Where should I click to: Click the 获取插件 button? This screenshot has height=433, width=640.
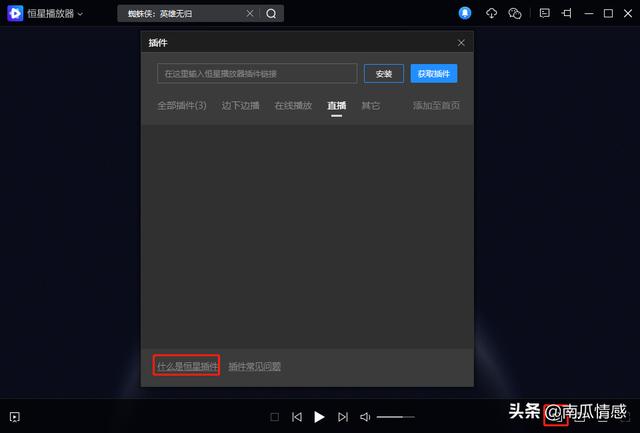click(433, 73)
